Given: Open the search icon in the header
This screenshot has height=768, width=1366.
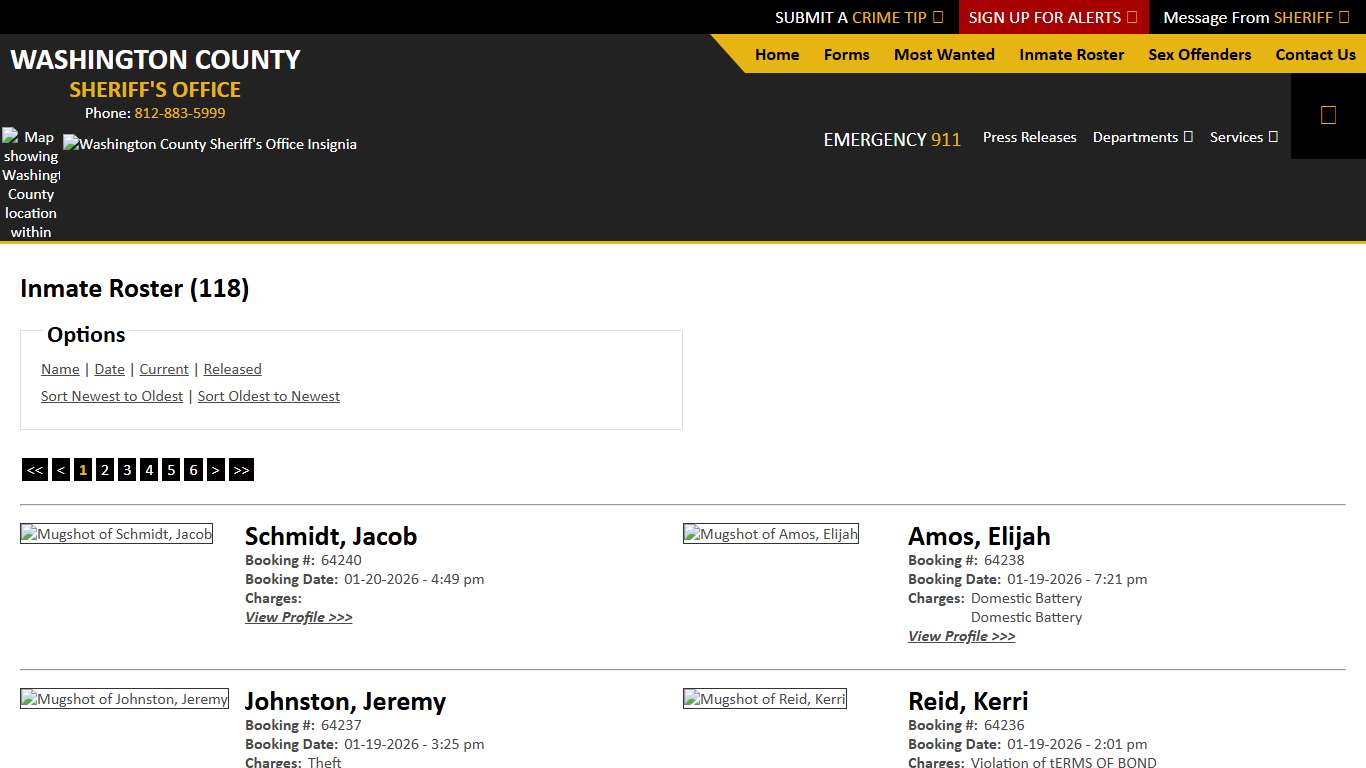Looking at the screenshot, I should pyautogui.click(x=1328, y=115).
